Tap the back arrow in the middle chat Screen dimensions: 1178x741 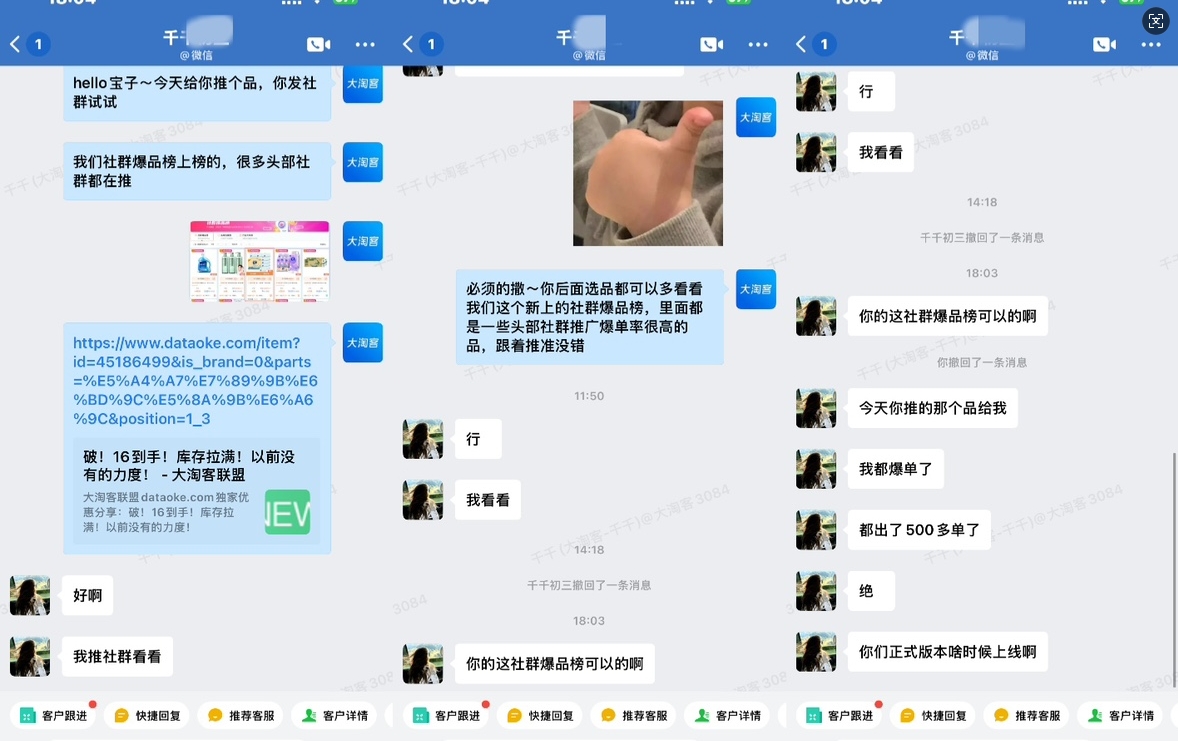408,44
